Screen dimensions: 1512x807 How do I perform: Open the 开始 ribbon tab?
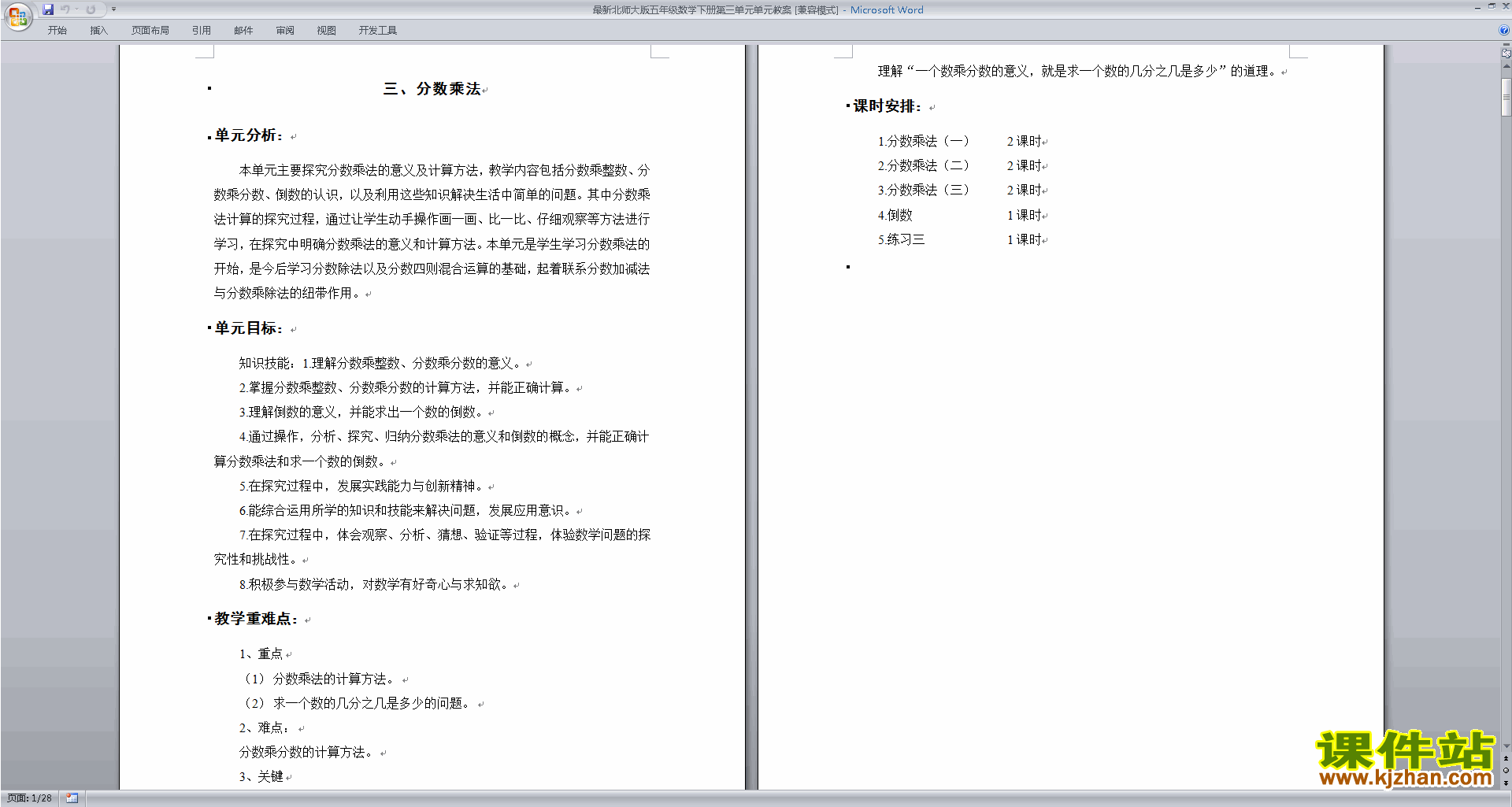tap(57, 31)
